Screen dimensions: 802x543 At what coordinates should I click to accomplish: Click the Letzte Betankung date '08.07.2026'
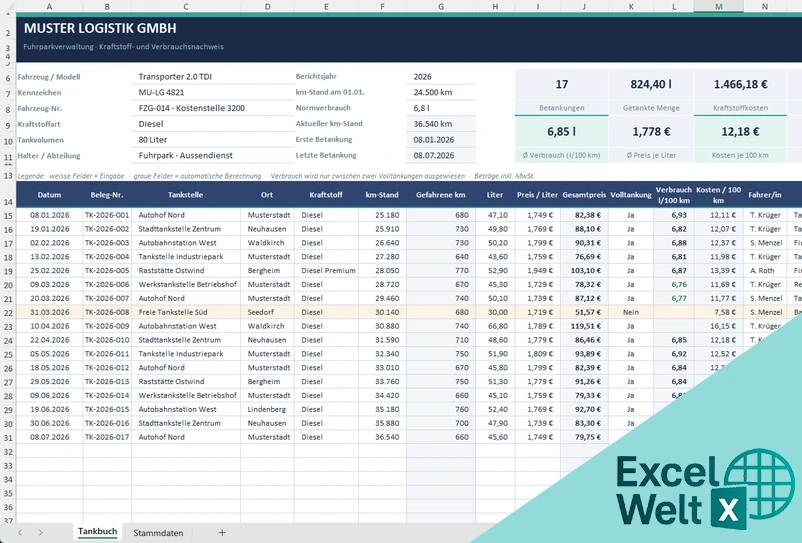(x=441, y=155)
